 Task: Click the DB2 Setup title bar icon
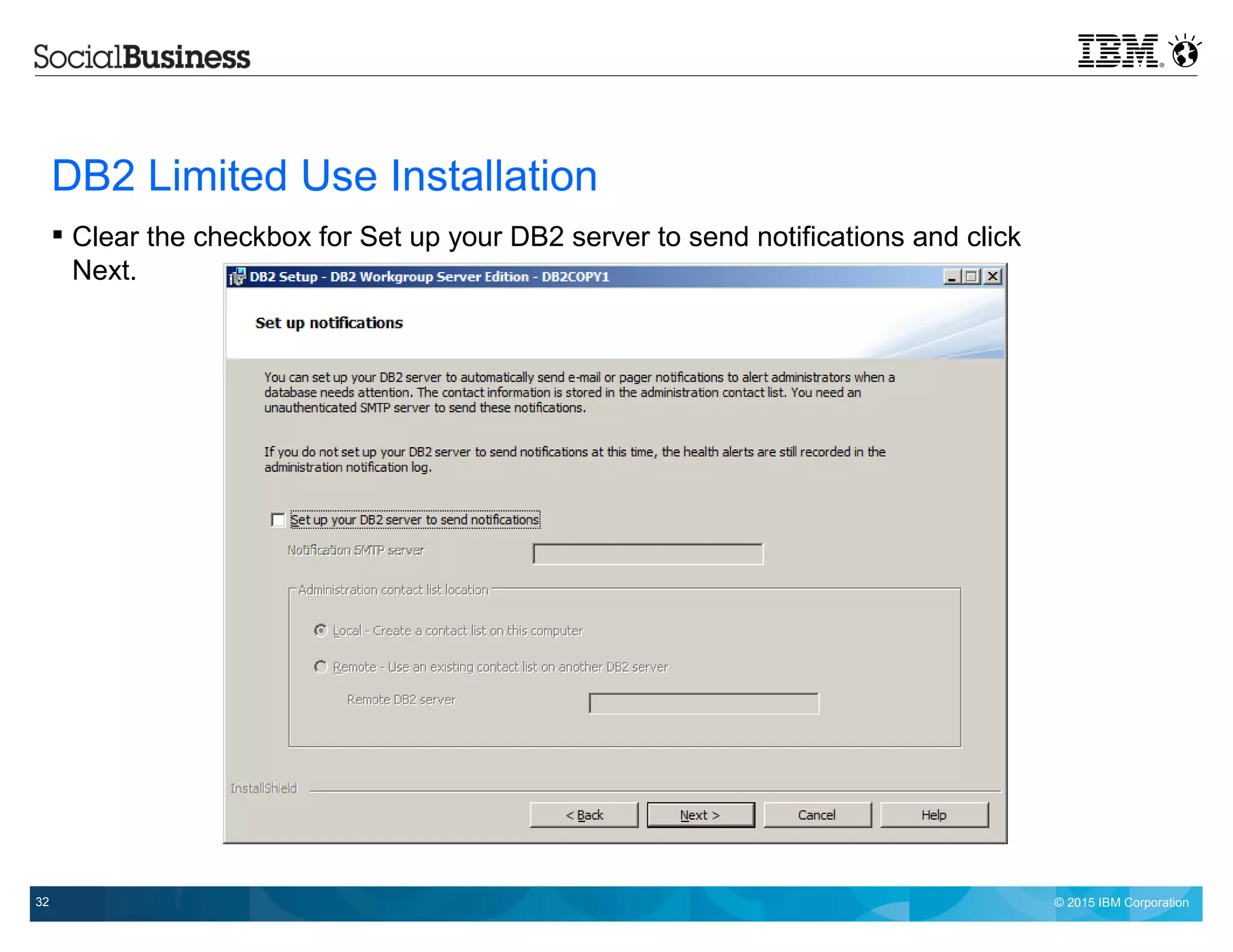(238, 277)
